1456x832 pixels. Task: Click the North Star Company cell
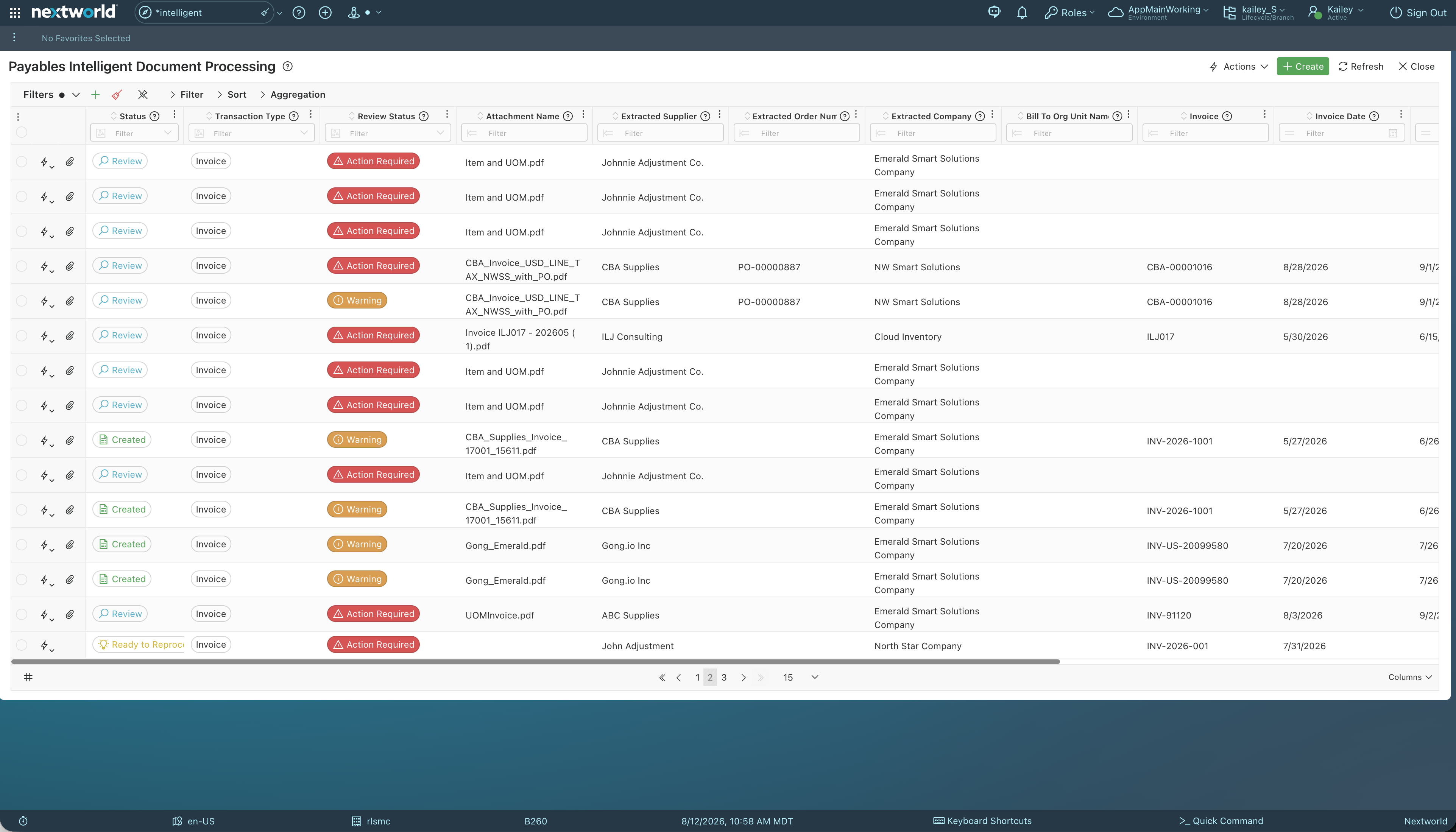[918, 646]
